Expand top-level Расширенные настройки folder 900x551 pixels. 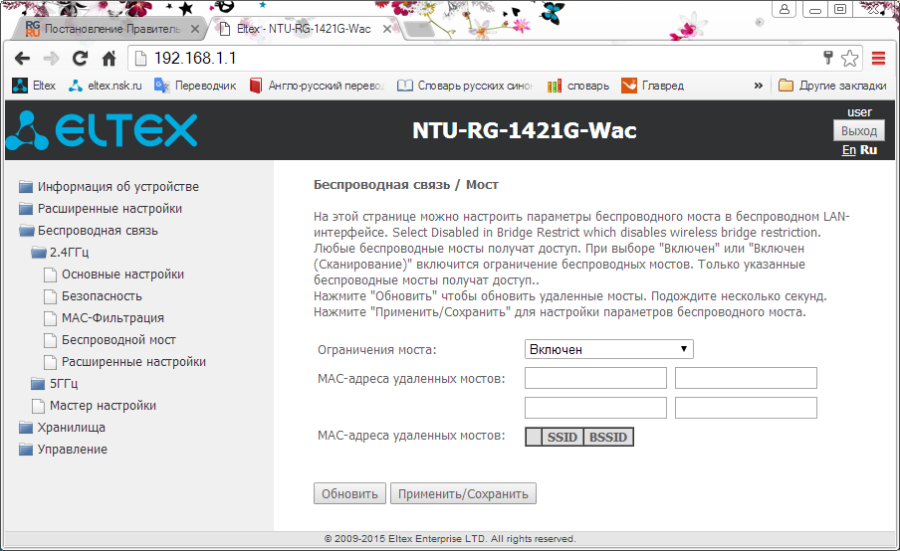[x=100, y=208]
